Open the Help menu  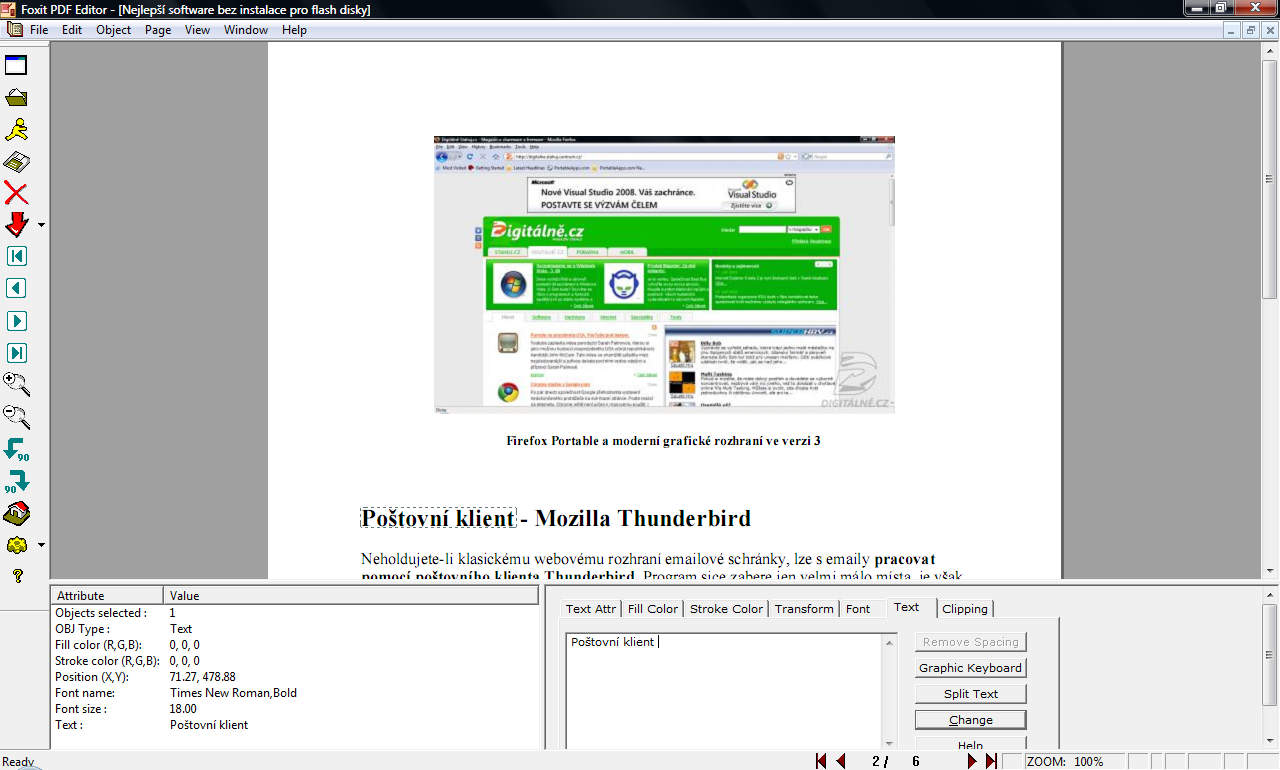(294, 30)
